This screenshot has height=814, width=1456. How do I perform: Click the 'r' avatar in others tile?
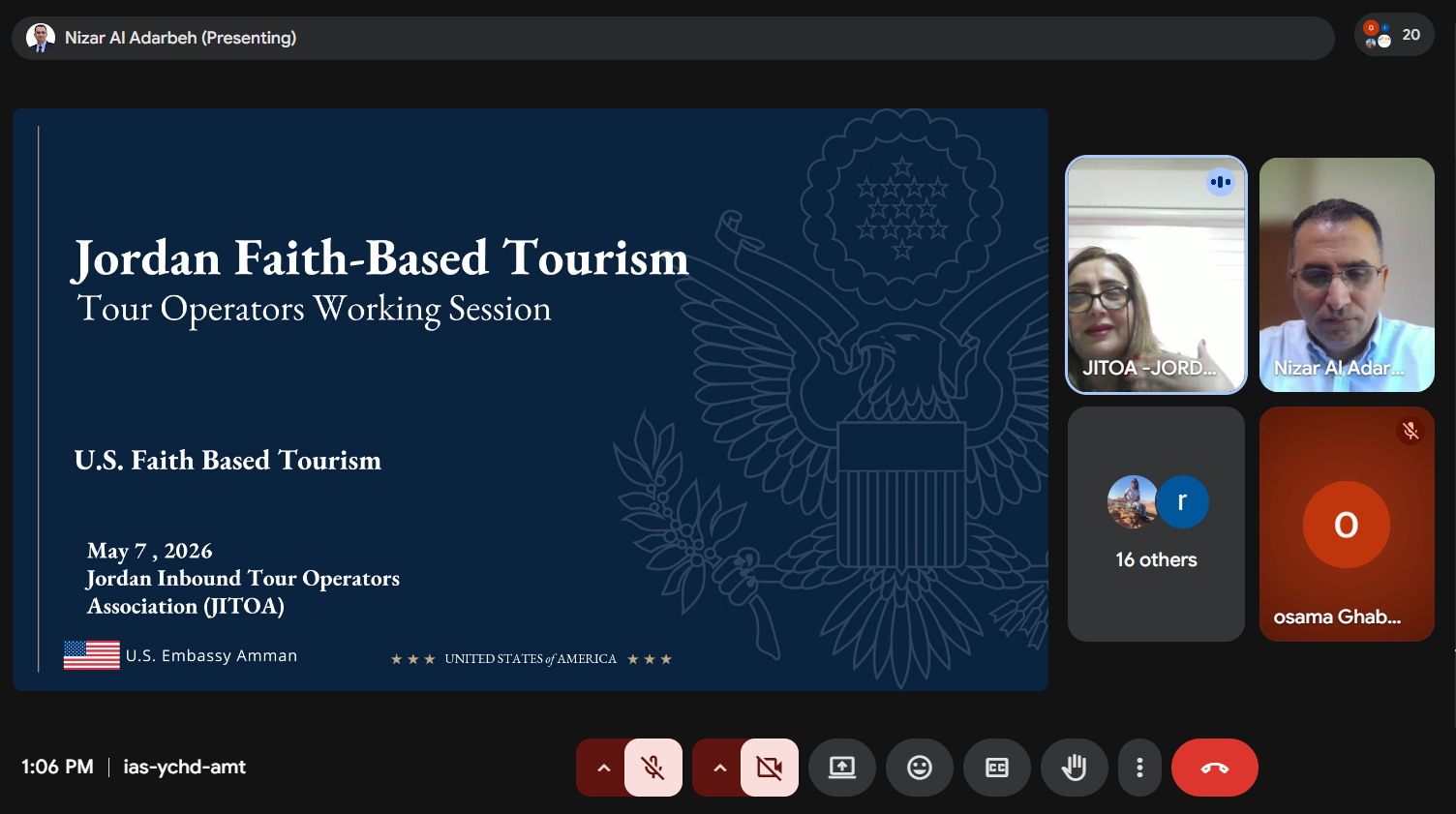1182,501
